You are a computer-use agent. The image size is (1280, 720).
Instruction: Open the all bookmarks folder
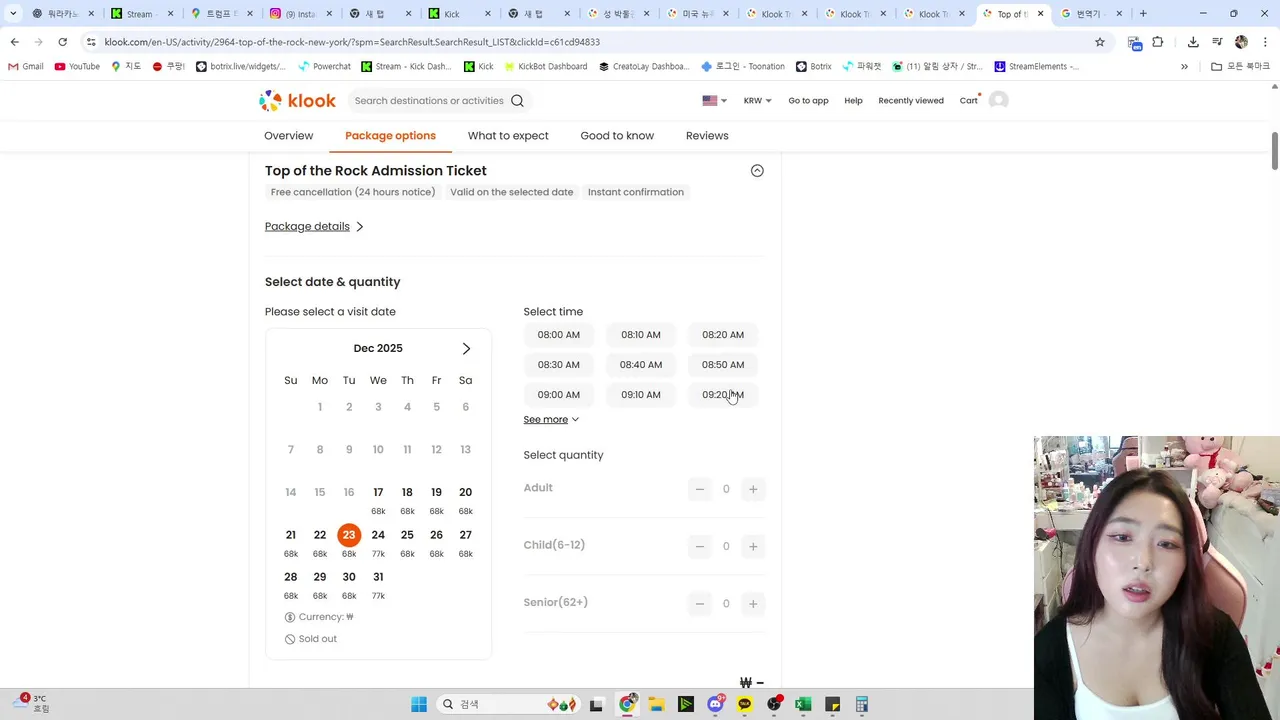pos(1240,66)
